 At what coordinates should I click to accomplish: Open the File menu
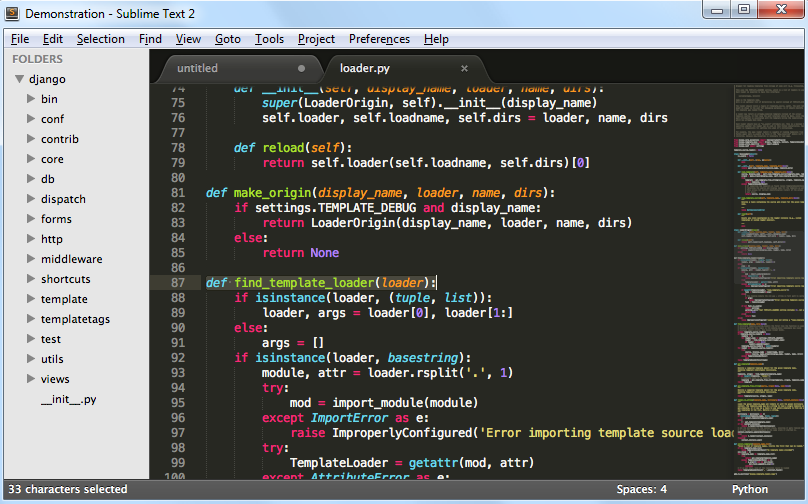pos(20,39)
